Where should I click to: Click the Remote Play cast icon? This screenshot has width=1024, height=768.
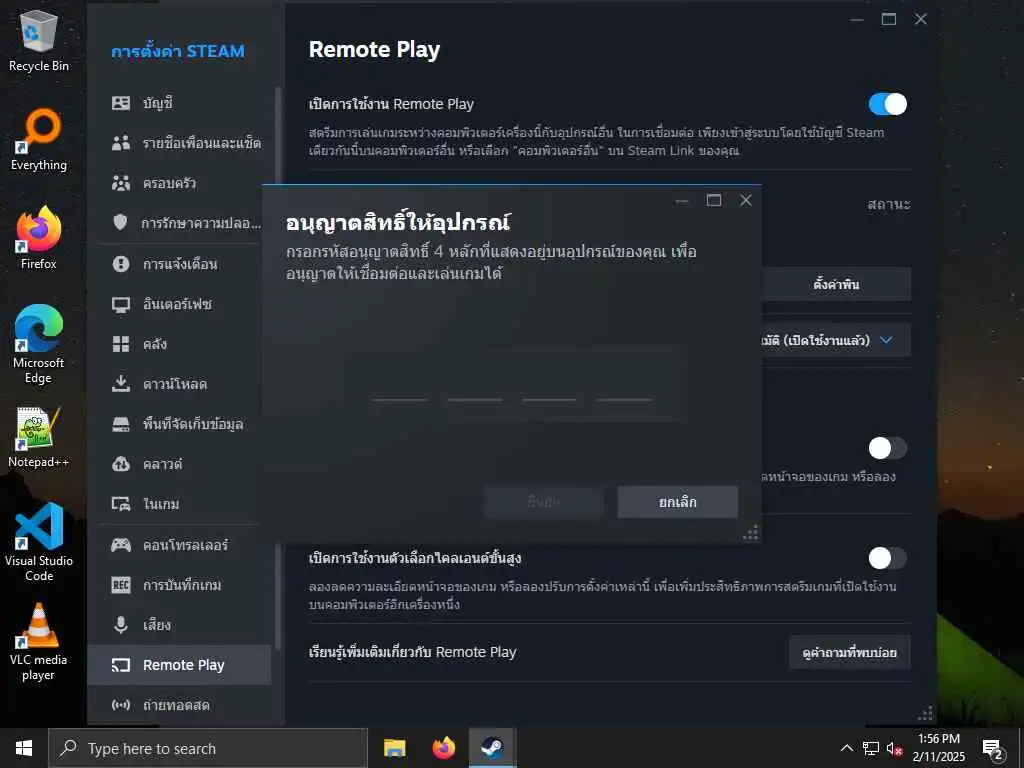[121, 665]
